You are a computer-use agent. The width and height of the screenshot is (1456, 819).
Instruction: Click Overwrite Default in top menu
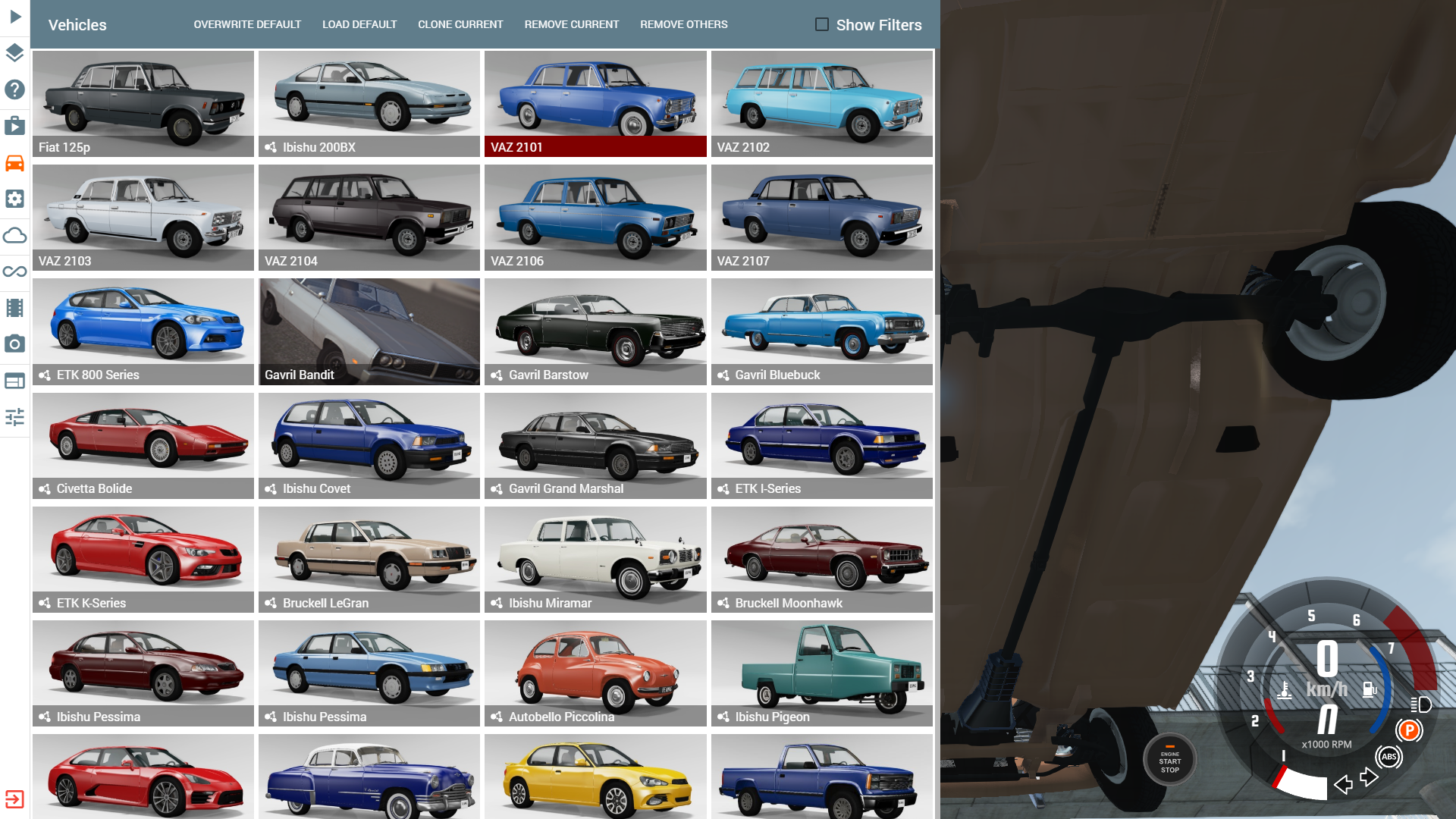click(x=247, y=24)
